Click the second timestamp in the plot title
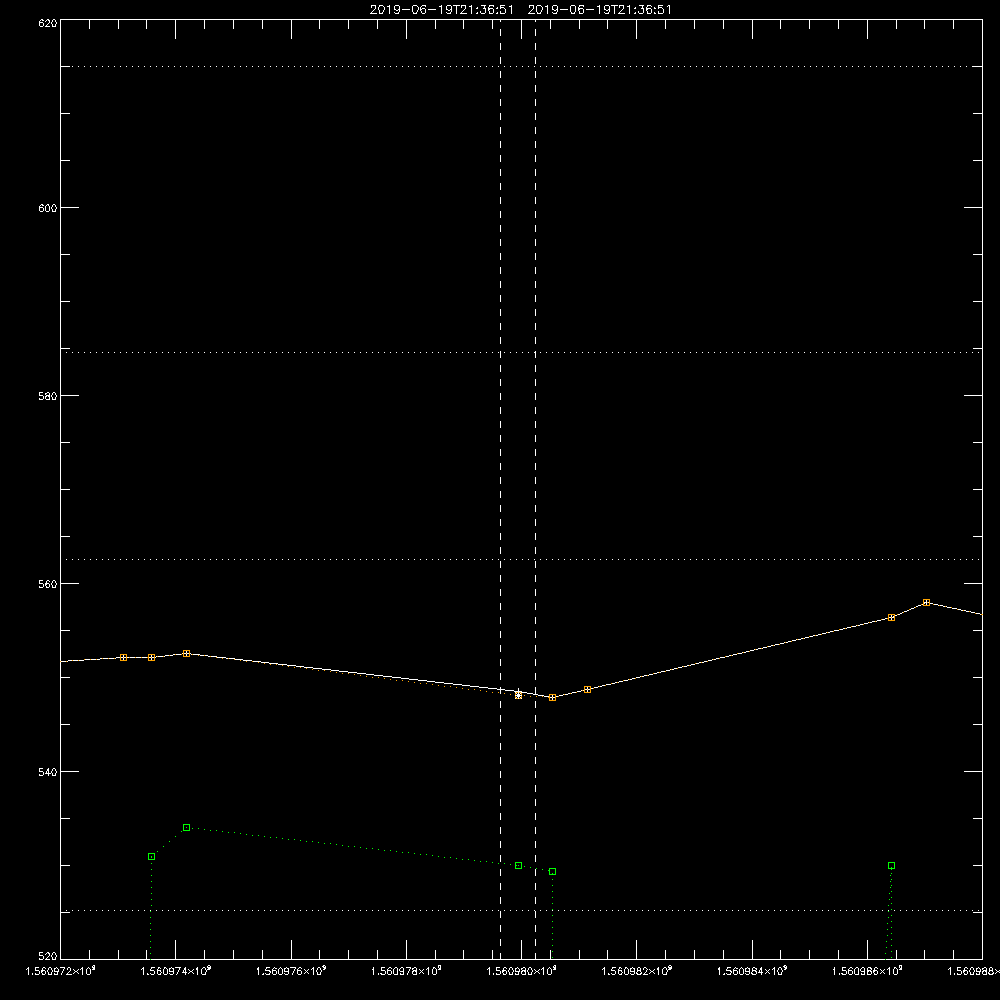This screenshot has width=1000, height=1000. pyautogui.click(x=599, y=10)
